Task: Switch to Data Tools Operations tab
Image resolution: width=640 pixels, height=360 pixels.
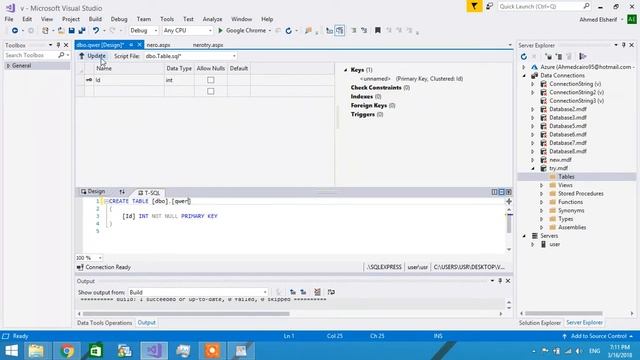Action: [104, 323]
